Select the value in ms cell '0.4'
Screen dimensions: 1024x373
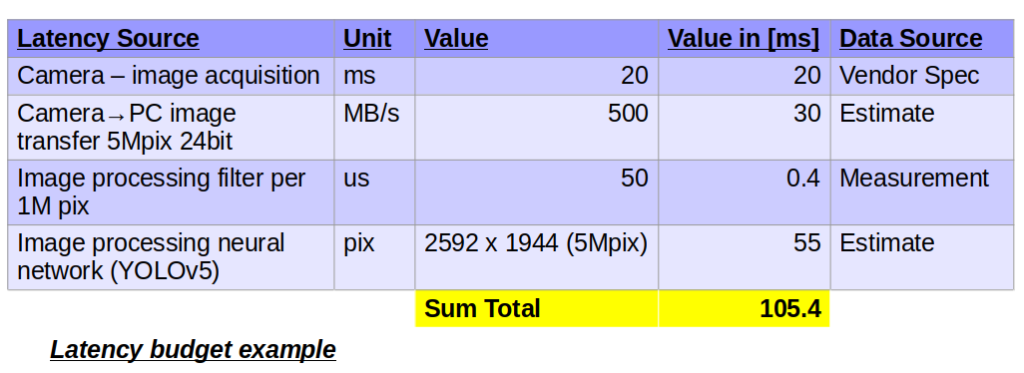pos(744,192)
